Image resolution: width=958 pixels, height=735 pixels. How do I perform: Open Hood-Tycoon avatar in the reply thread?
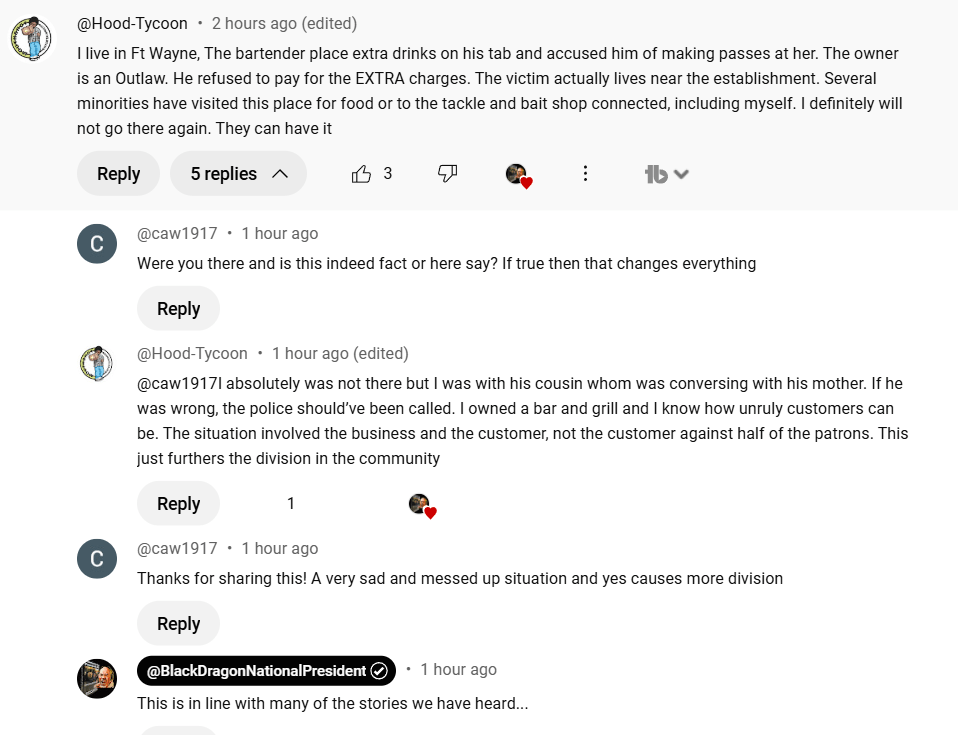tap(97, 364)
